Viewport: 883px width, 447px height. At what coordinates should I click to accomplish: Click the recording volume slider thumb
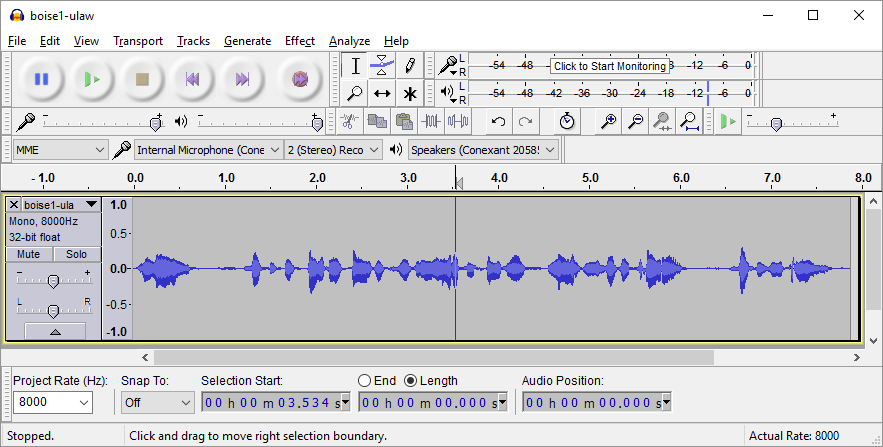(156, 124)
